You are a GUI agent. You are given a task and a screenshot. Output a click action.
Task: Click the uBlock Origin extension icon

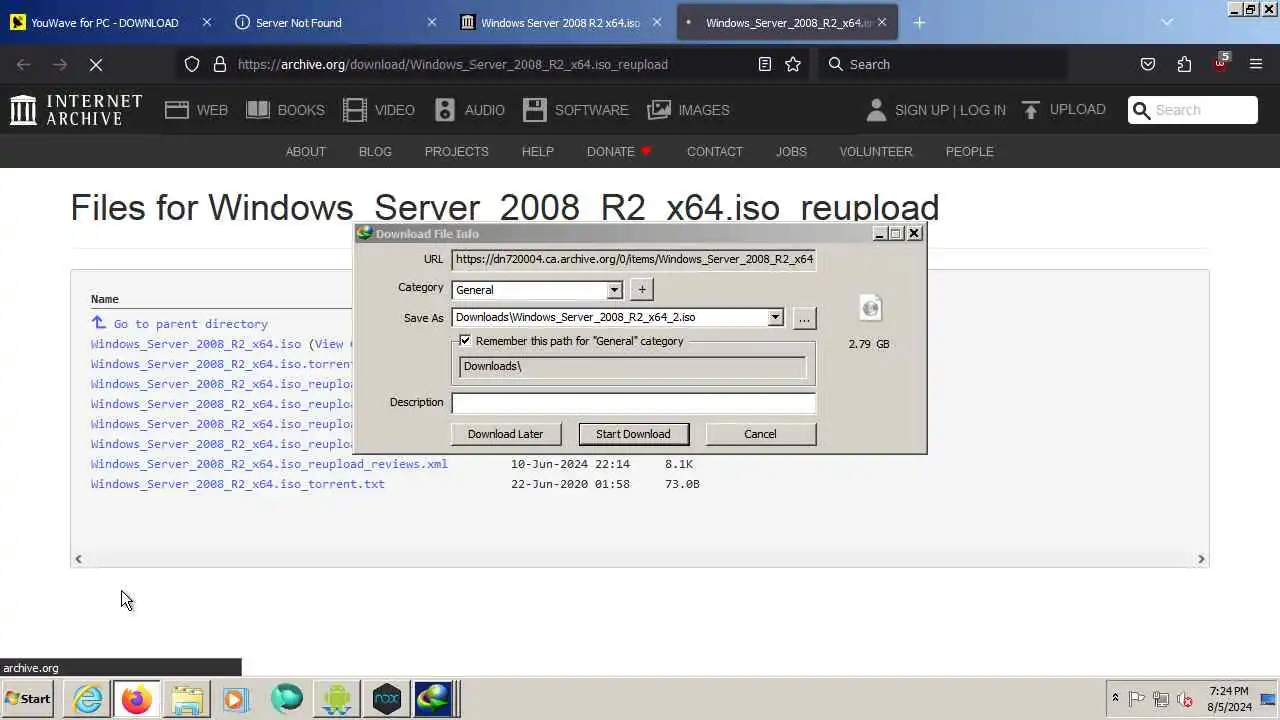click(1221, 62)
